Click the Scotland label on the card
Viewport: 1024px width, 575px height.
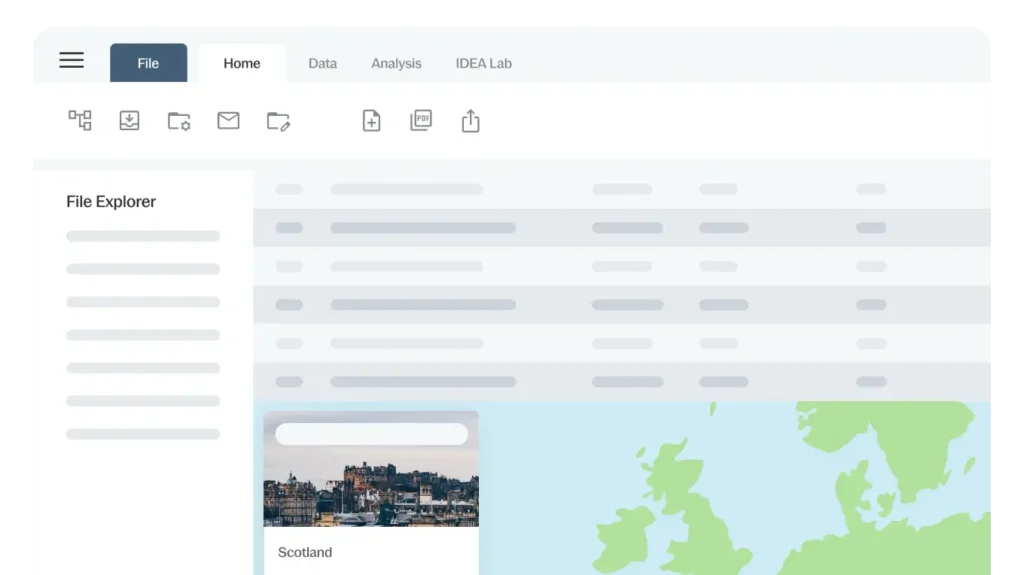[x=305, y=552]
